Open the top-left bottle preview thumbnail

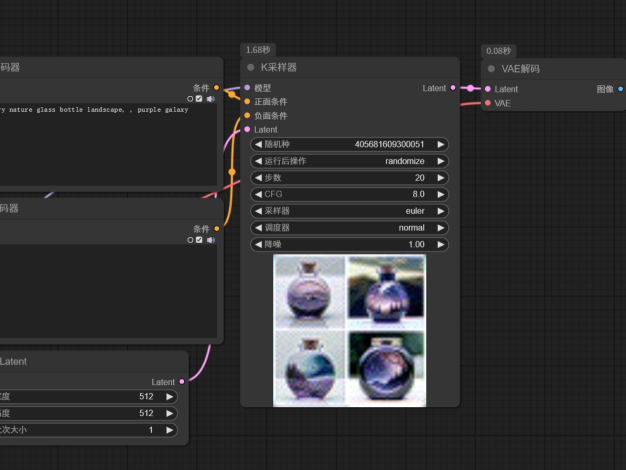tap(310, 293)
